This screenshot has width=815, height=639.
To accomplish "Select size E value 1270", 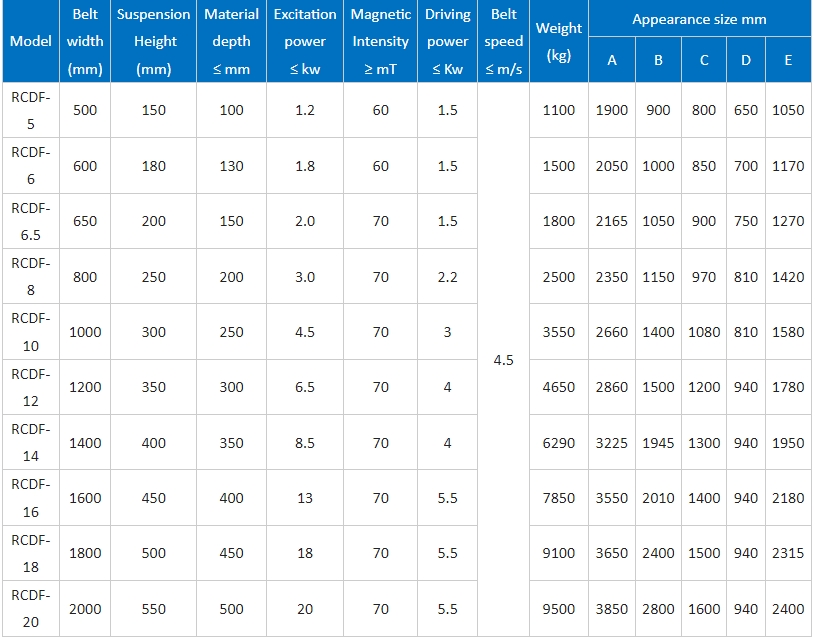I will (x=788, y=221).
